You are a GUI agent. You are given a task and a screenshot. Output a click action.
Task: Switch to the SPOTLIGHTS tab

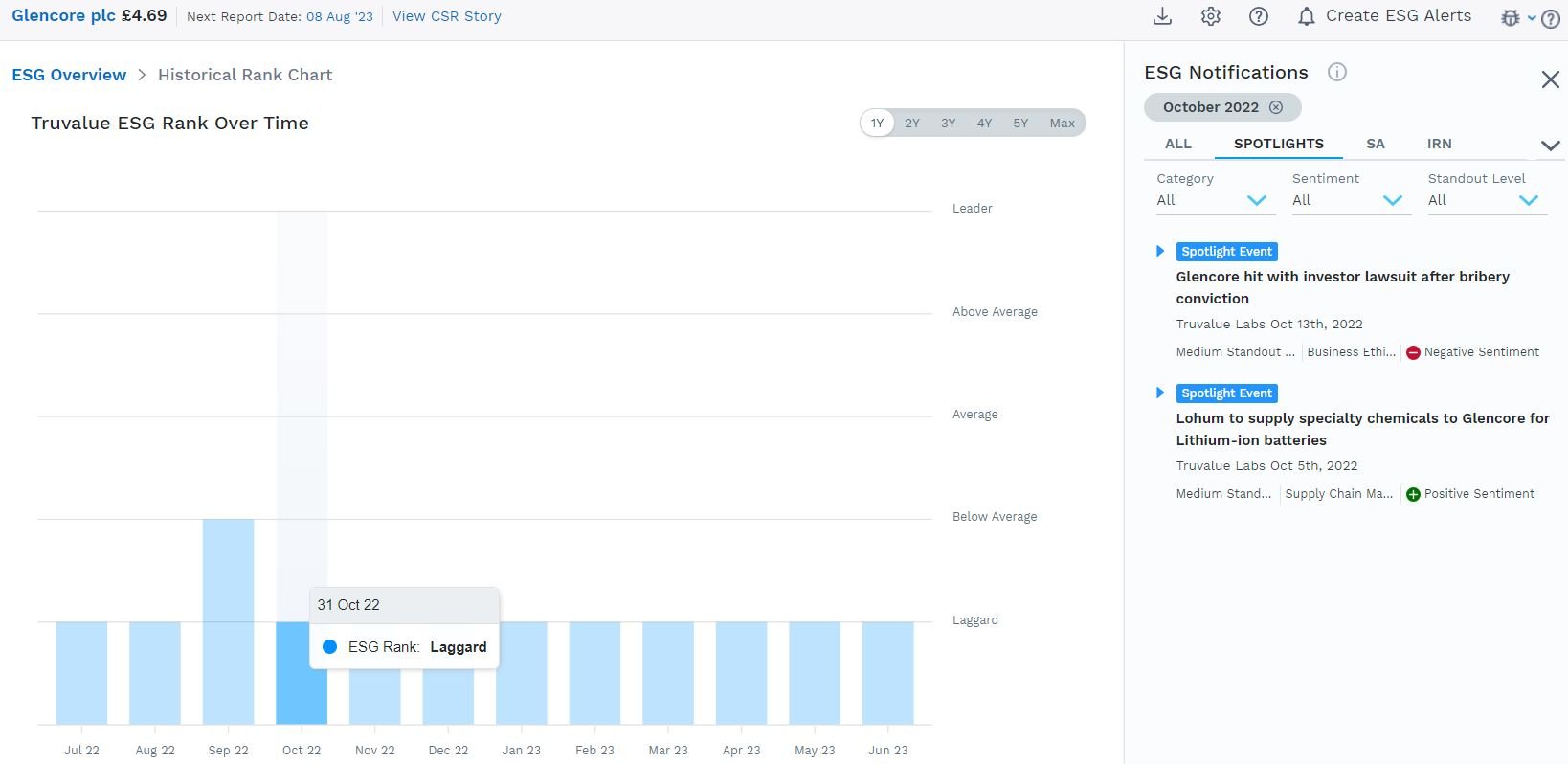point(1279,144)
